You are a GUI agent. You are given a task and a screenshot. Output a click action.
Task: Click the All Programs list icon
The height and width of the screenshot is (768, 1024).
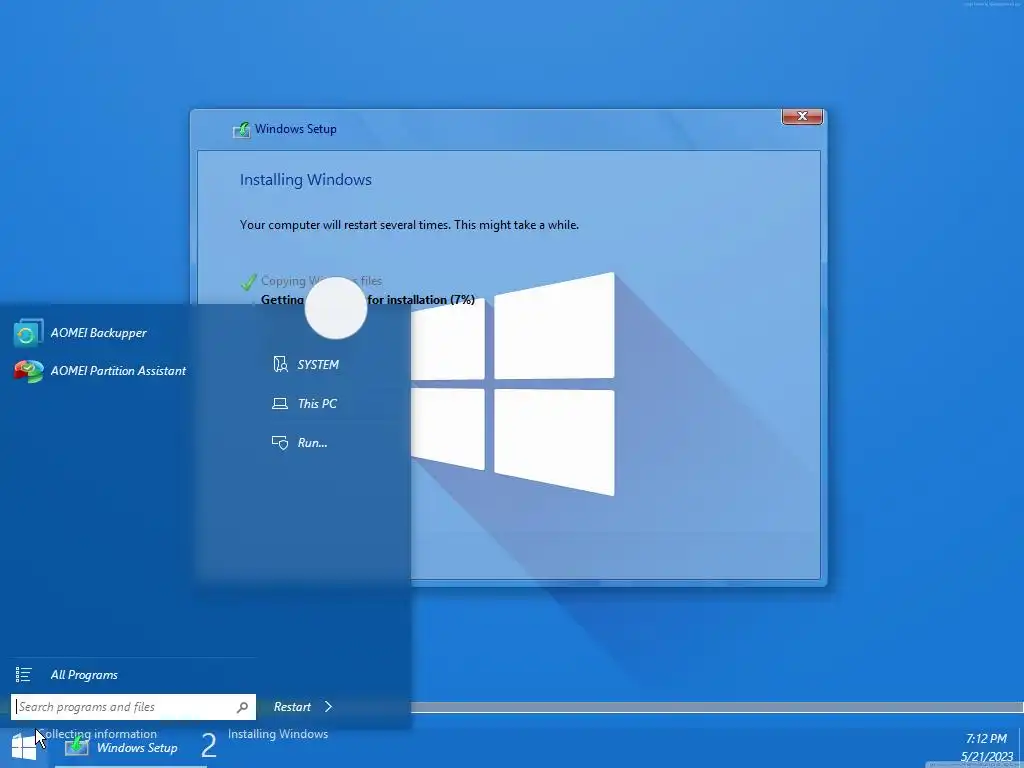pos(24,675)
